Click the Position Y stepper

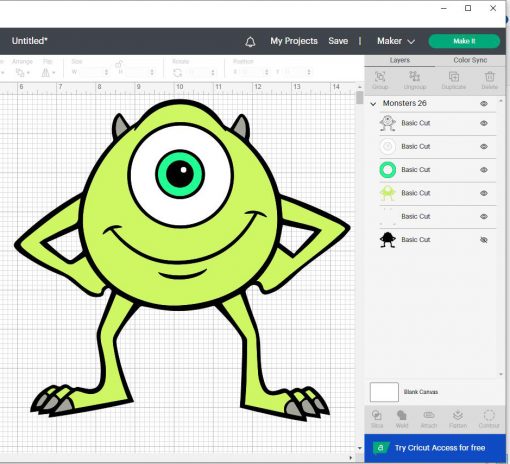pos(309,72)
